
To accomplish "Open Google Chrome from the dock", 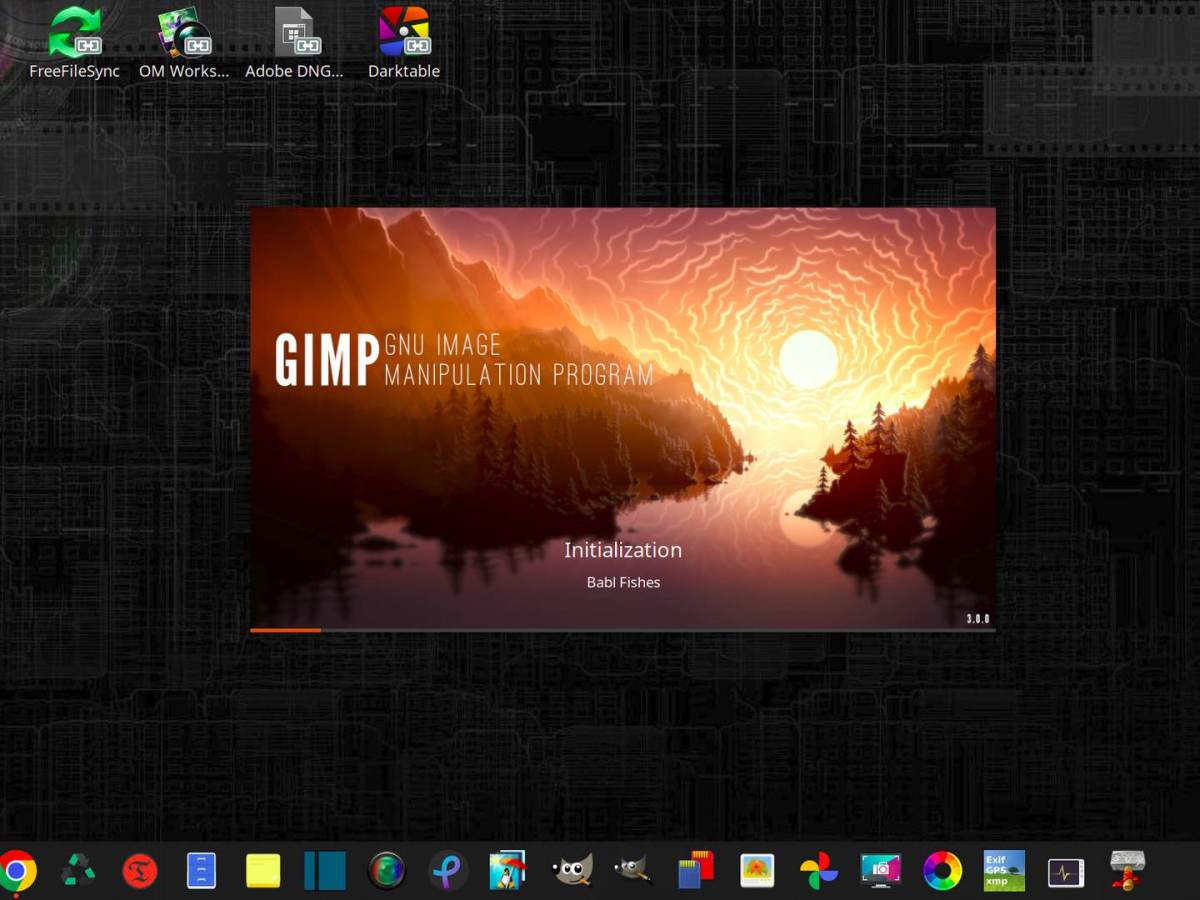I will pyautogui.click(x=17, y=871).
